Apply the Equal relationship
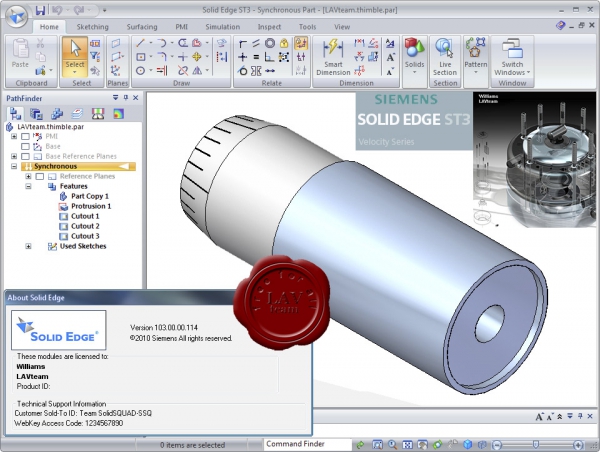 coord(256,57)
